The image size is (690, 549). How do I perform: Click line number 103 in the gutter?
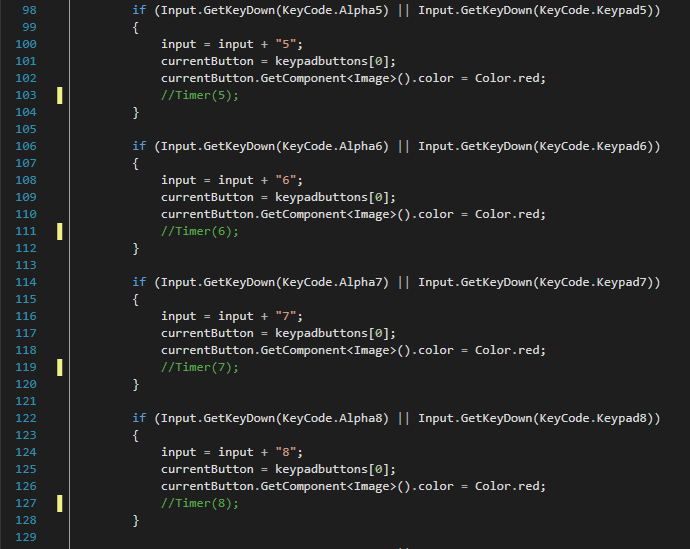click(x=26, y=95)
